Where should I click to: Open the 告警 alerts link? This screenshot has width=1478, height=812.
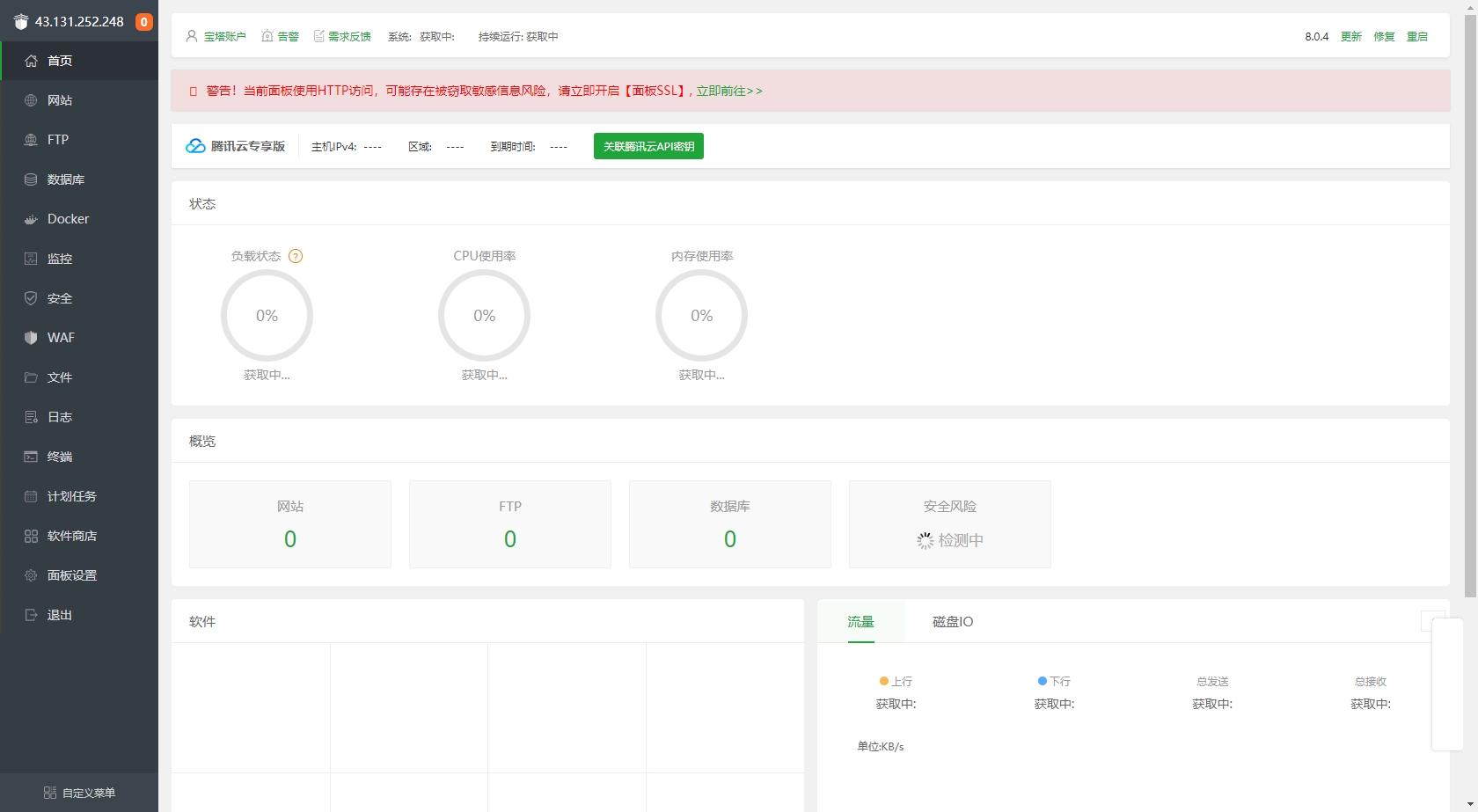point(289,37)
